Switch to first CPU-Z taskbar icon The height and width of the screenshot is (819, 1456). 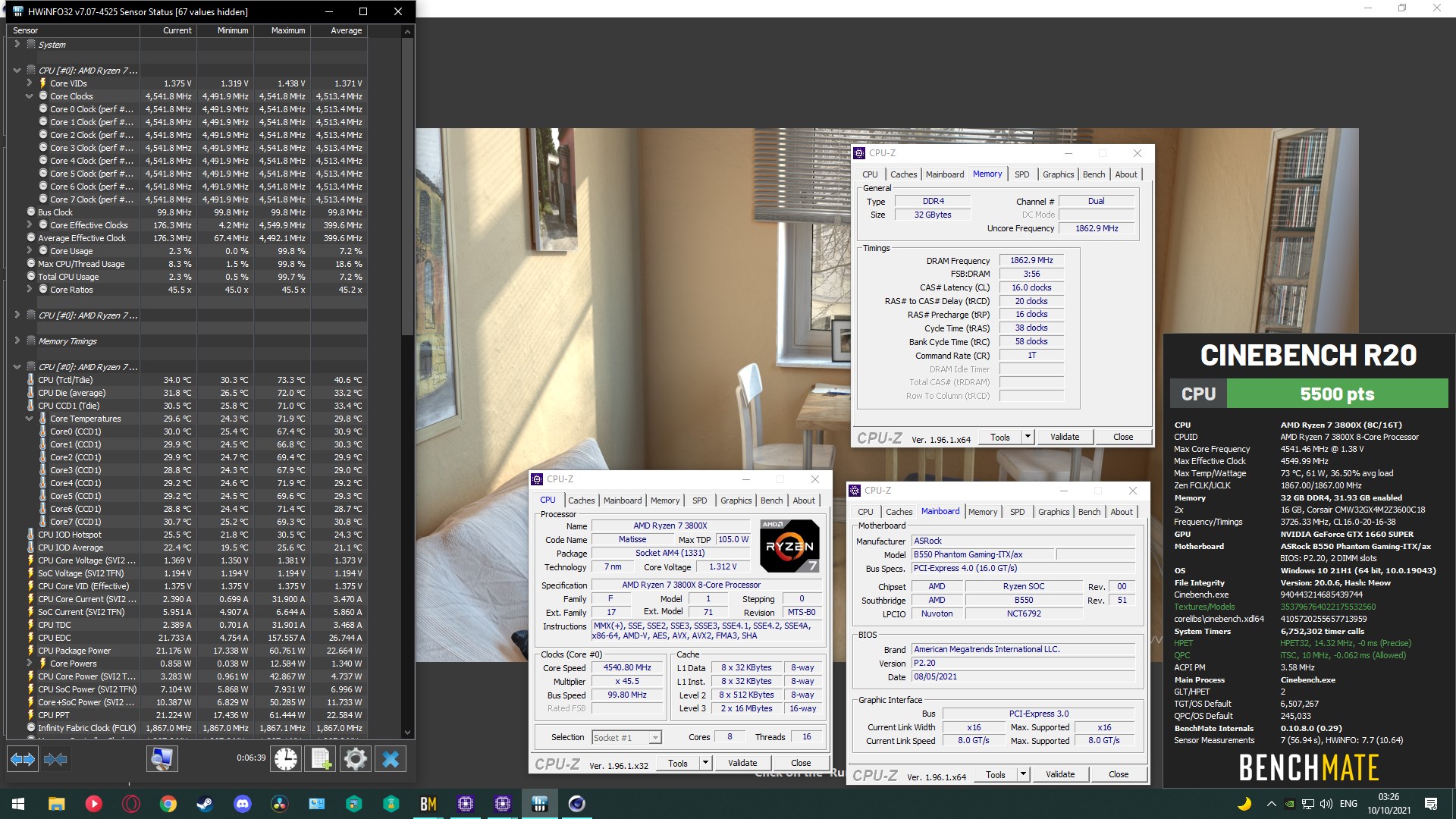point(466,804)
